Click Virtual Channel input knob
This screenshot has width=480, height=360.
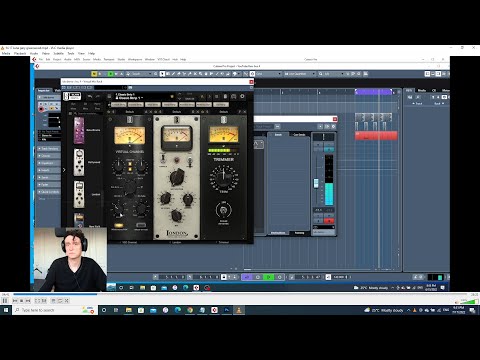(118, 165)
